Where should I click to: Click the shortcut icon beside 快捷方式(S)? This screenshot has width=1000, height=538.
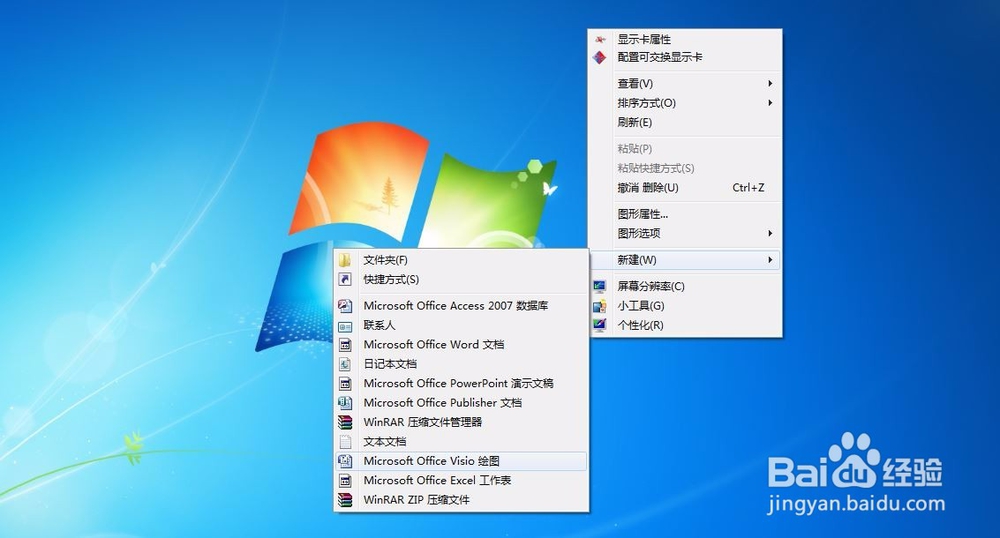click(345, 279)
